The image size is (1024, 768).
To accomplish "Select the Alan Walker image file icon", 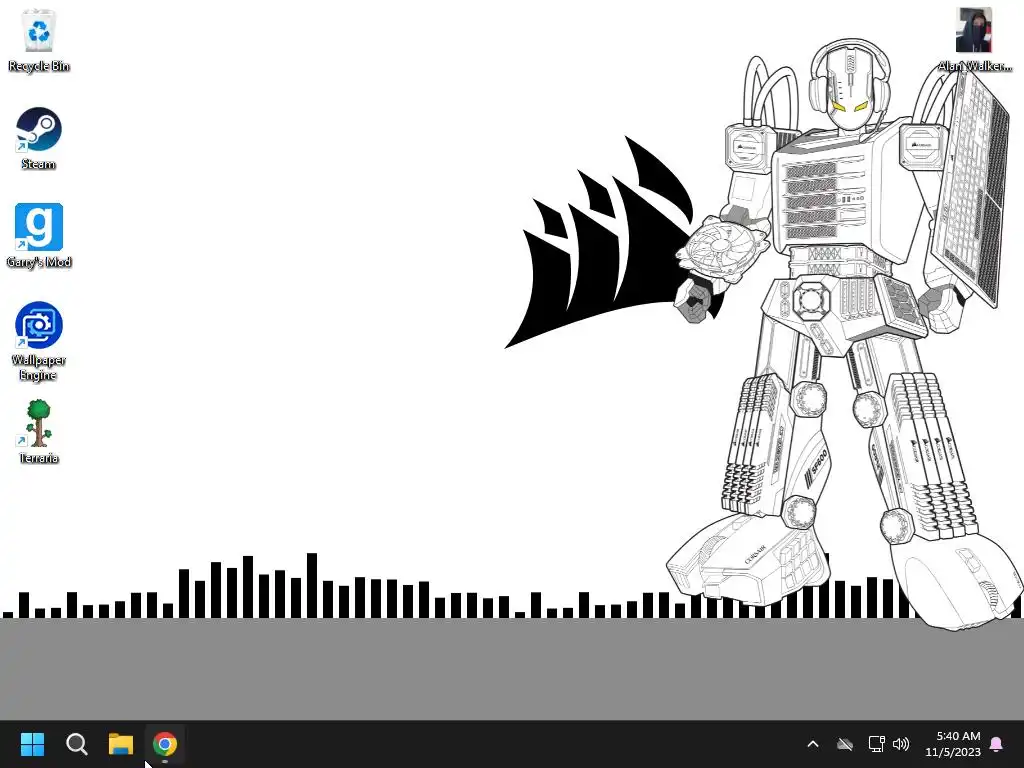I will click(974, 40).
